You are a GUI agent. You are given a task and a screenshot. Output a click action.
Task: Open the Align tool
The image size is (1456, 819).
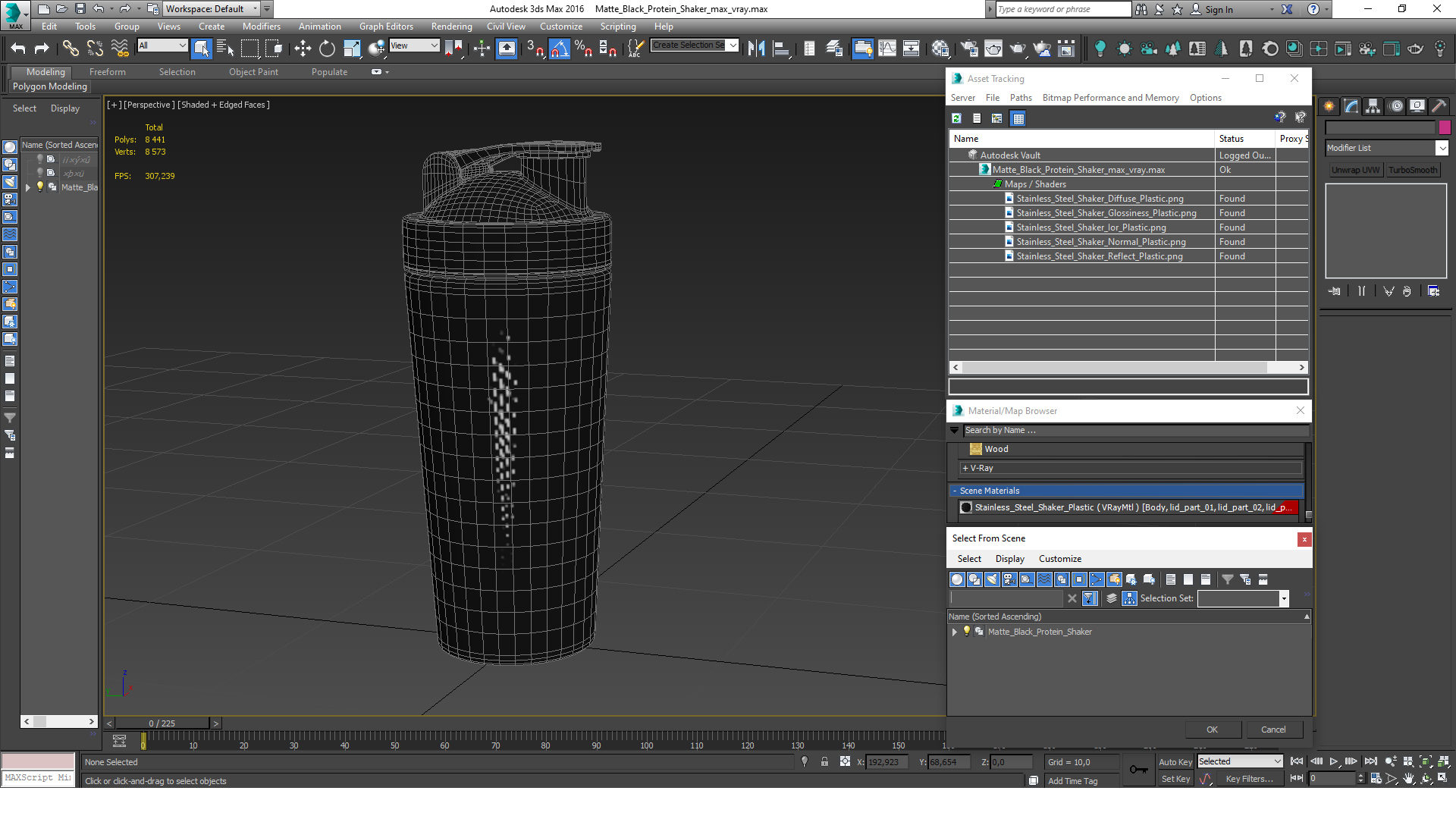tap(781, 49)
